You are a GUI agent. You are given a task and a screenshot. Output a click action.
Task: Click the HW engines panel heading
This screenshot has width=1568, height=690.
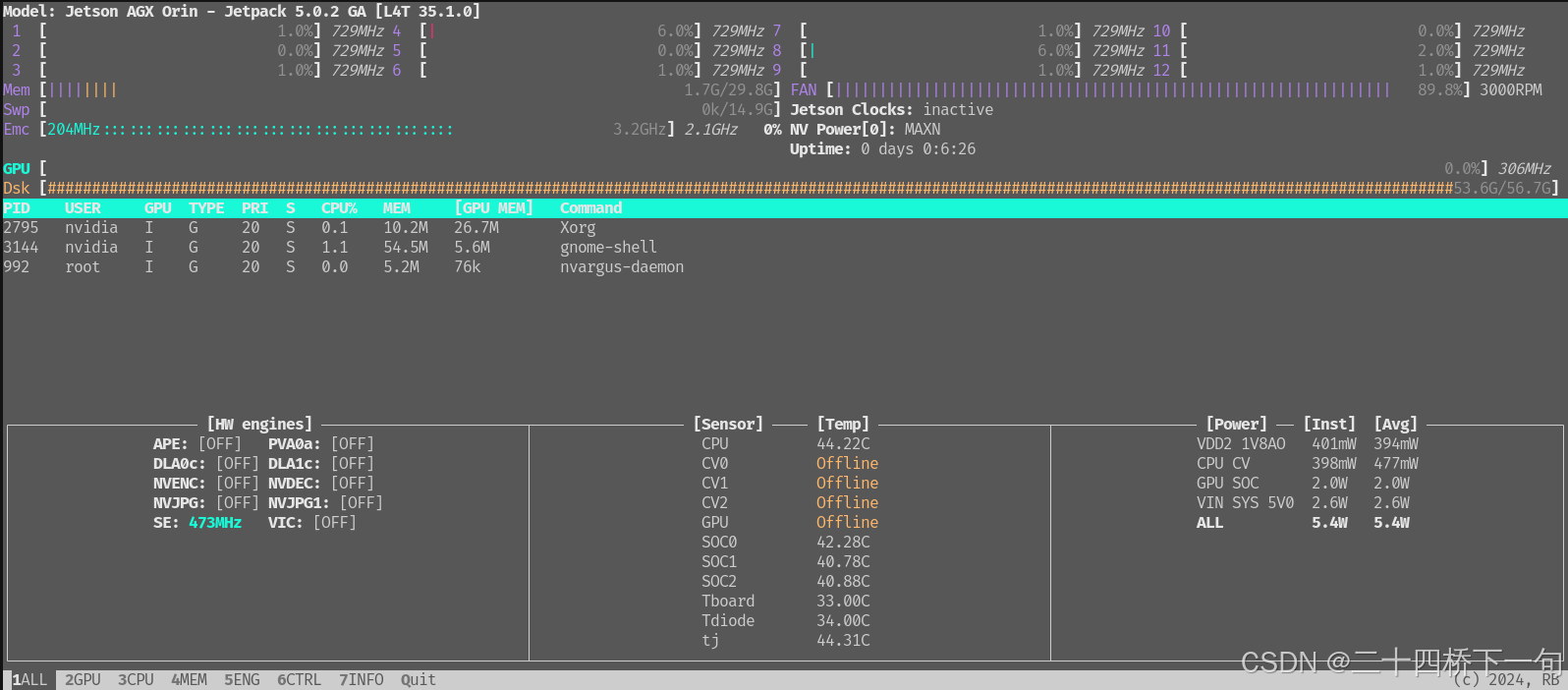(259, 425)
